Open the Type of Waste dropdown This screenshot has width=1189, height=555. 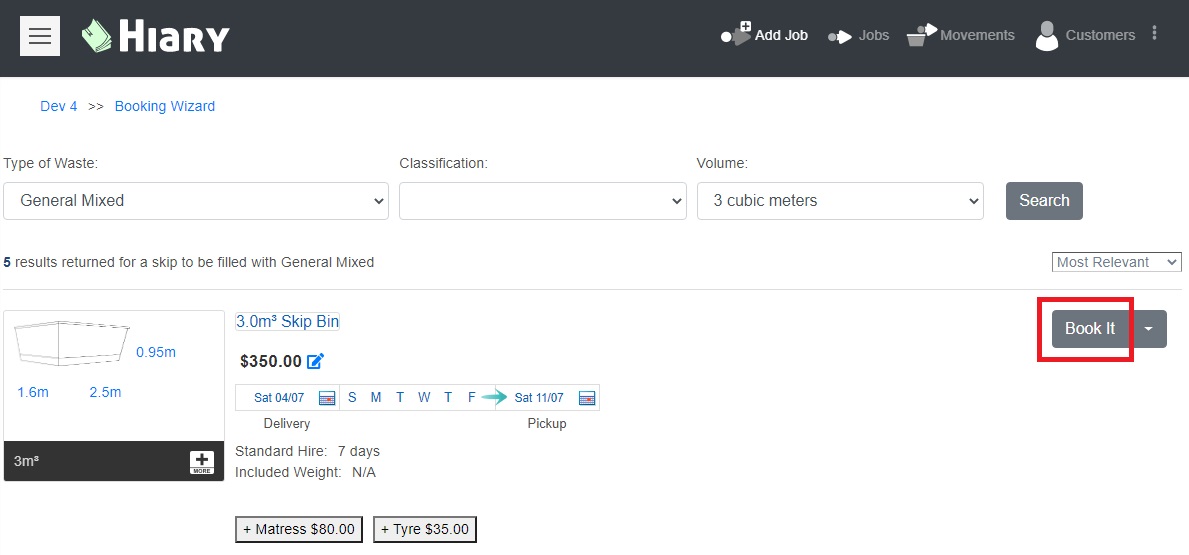point(196,201)
